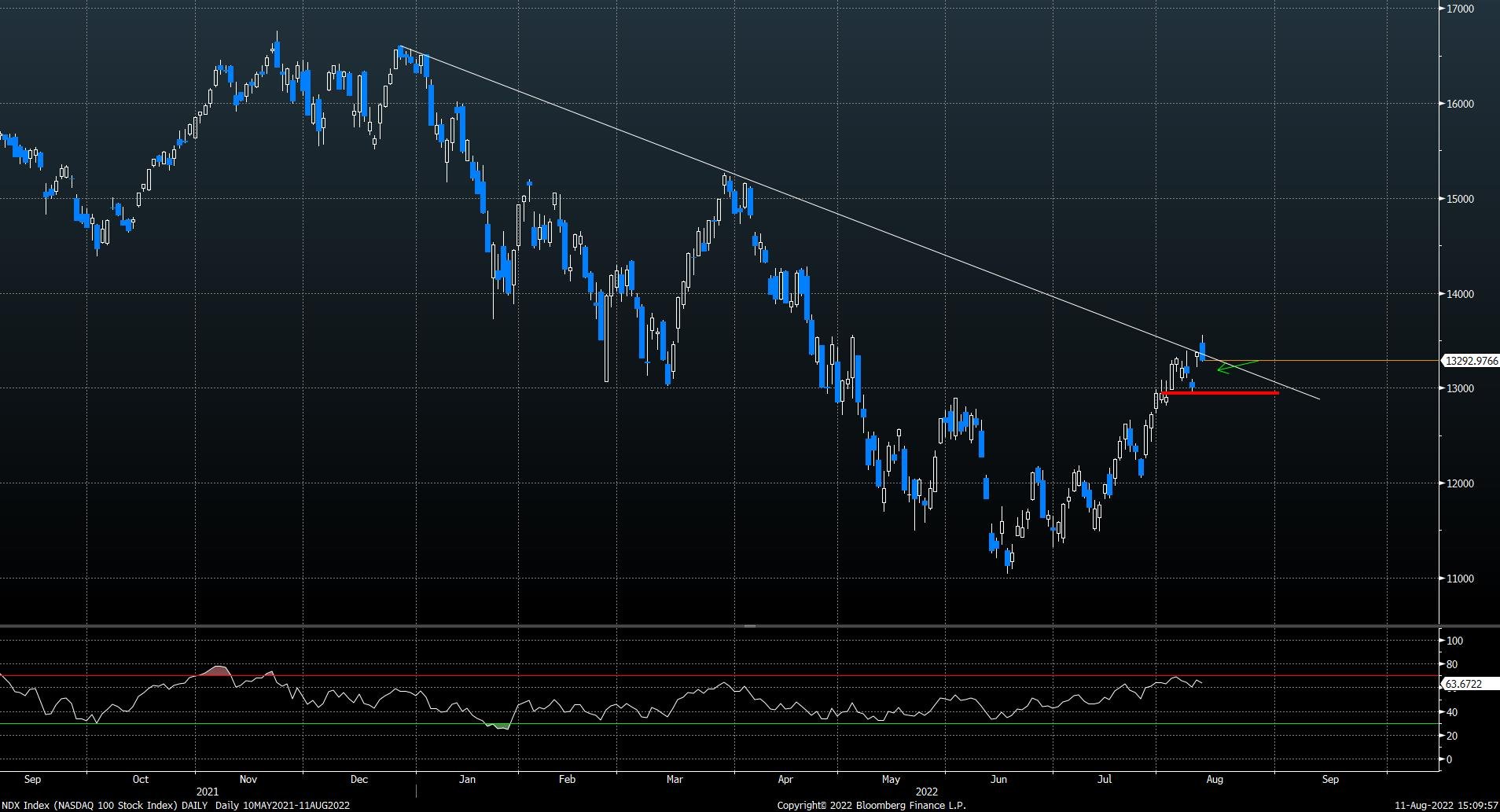The height and width of the screenshot is (812, 1500).
Task: Click the 14000 price axis label
Action: point(1460,294)
